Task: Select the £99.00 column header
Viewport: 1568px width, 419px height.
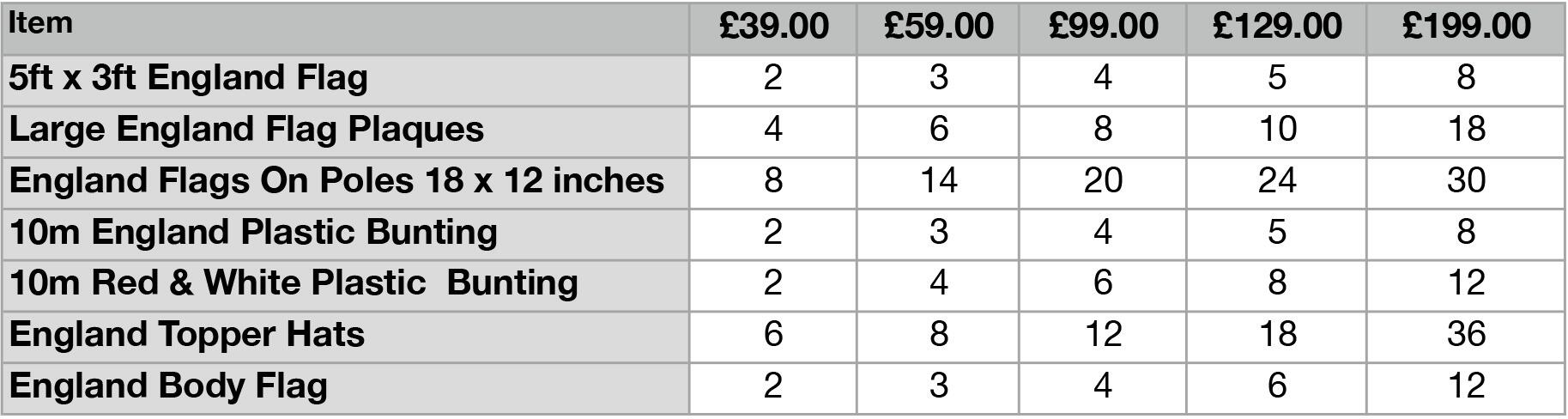Action: 1103,29
